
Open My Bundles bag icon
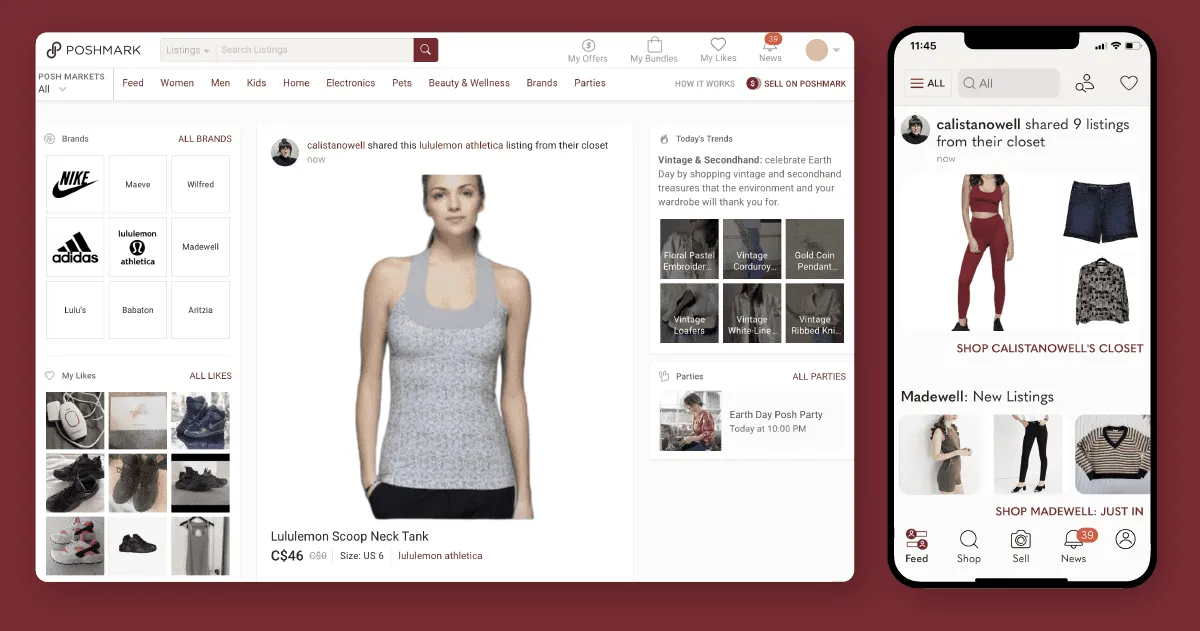tap(654, 45)
